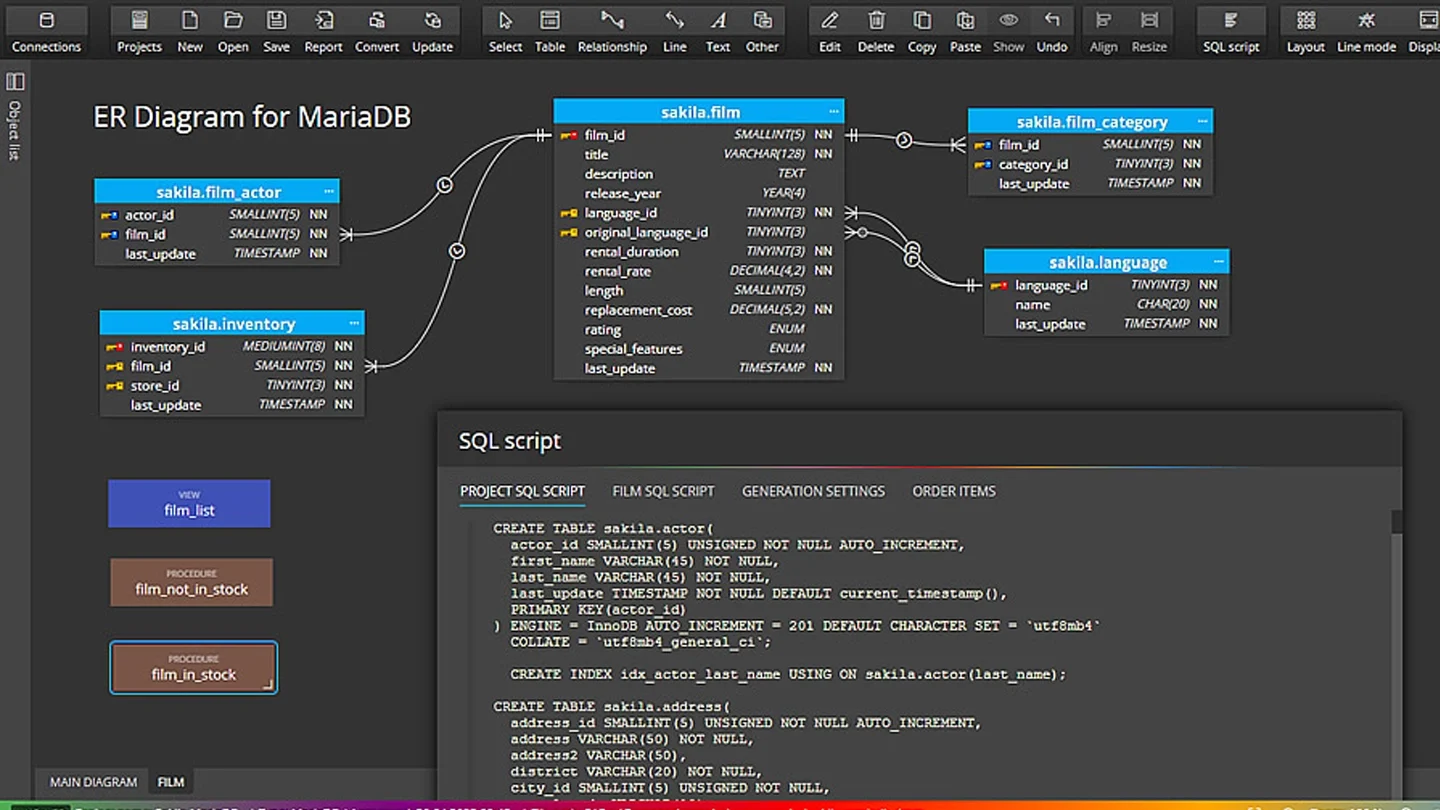Click the language_id row in sakila.language
This screenshot has height=810, width=1440.
click(x=1107, y=285)
